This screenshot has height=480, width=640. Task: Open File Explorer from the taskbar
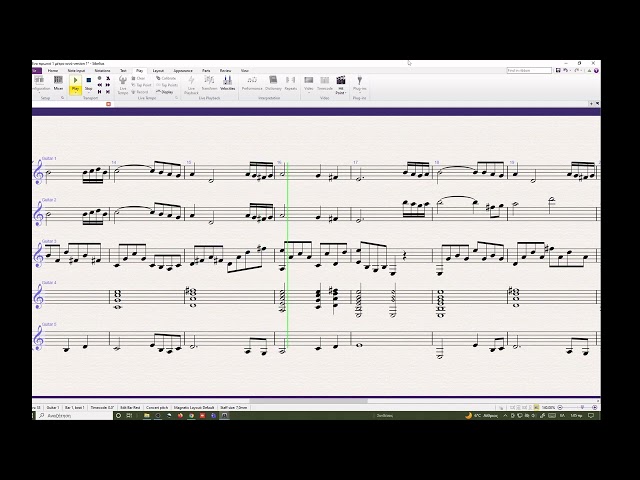point(147,416)
